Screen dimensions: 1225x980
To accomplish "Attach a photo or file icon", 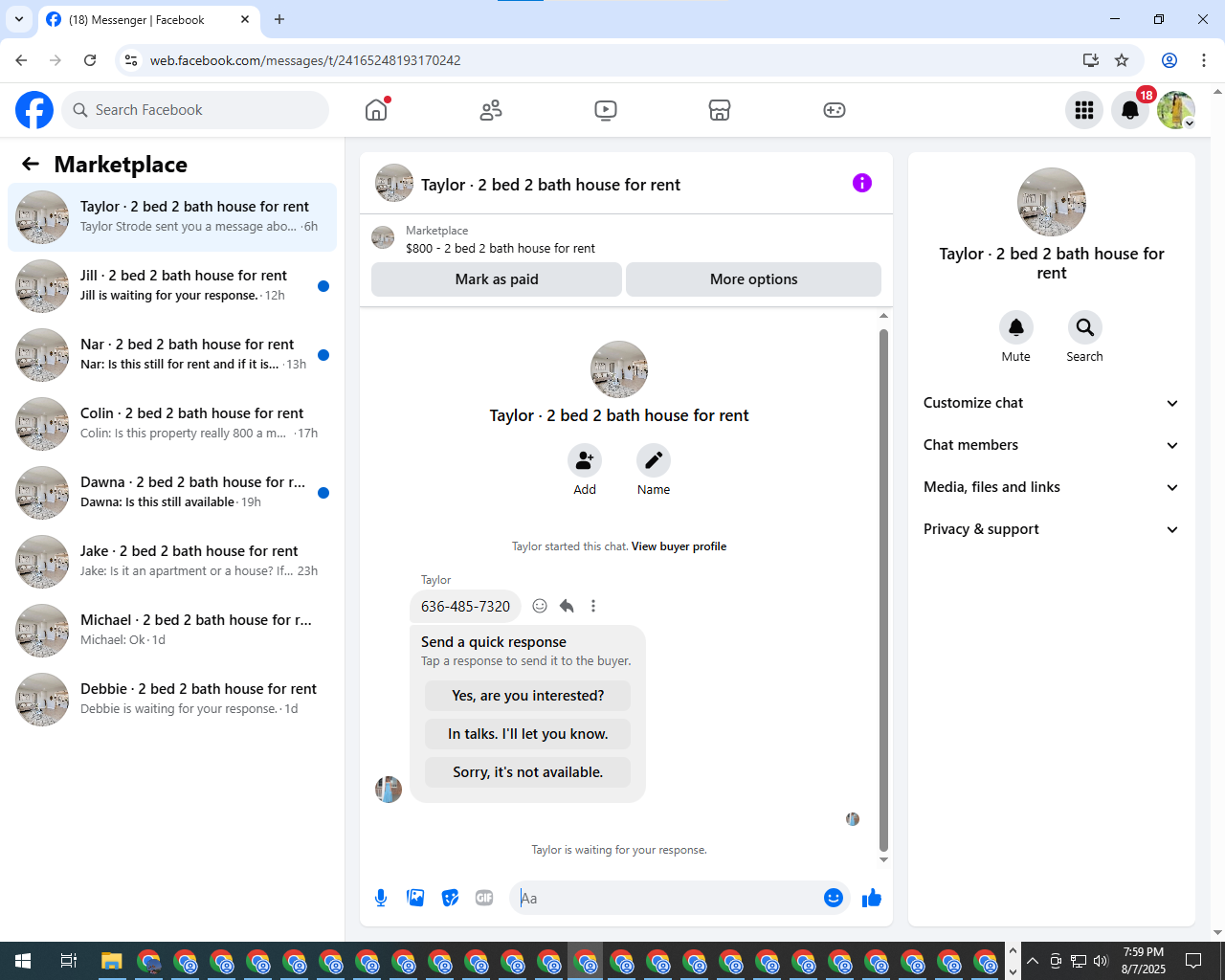I will (x=415, y=898).
